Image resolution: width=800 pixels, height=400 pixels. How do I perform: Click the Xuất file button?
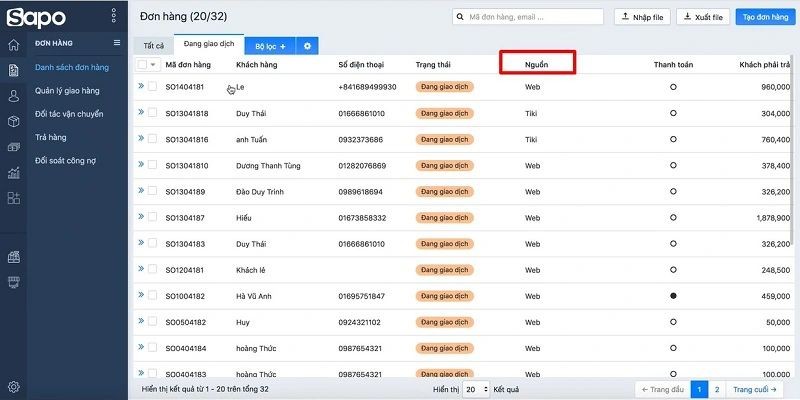(703, 17)
